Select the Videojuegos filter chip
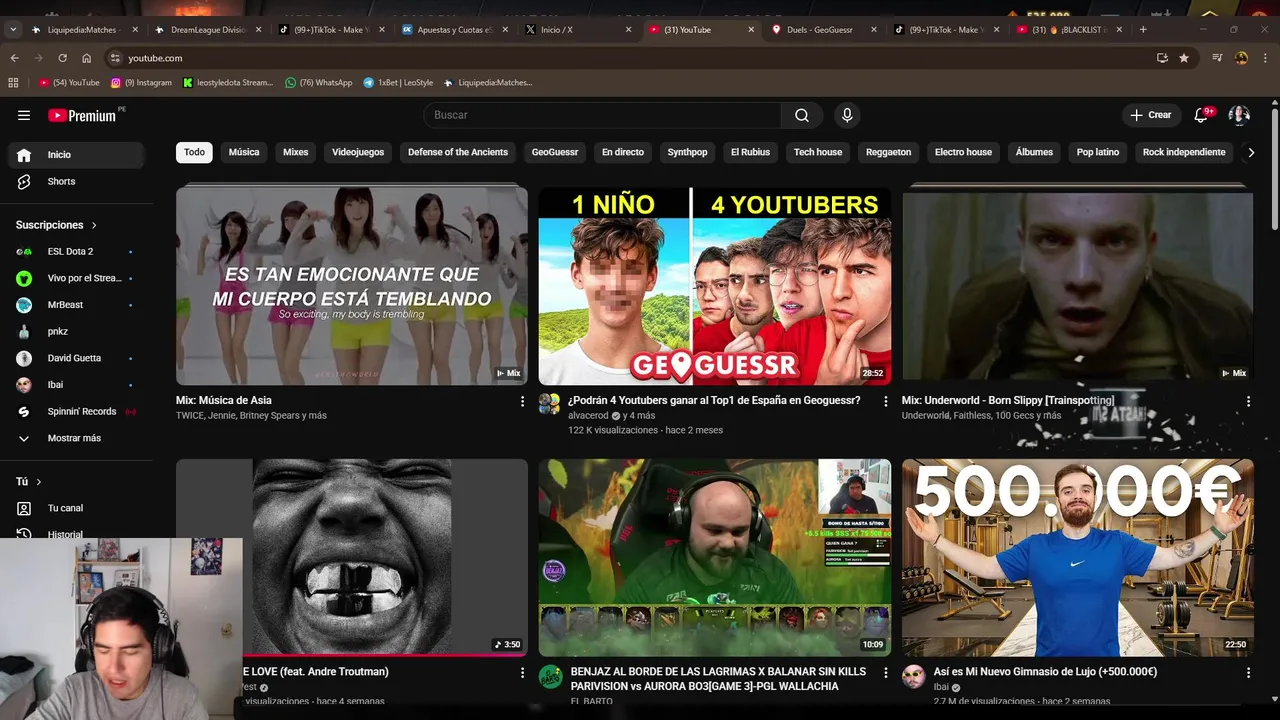This screenshot has height=720, width=1280. pyautogui.click(x=358, y=152)
